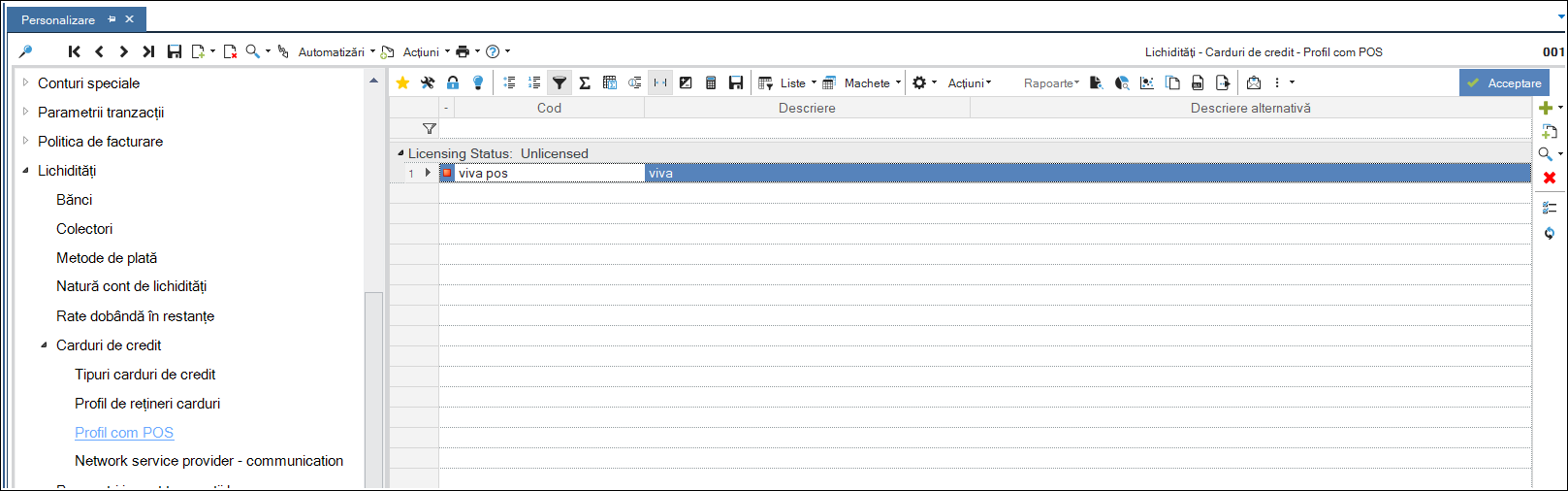Click the Cod filter row field
This screenshot has height=491, width=1568.
pos(543,129)
